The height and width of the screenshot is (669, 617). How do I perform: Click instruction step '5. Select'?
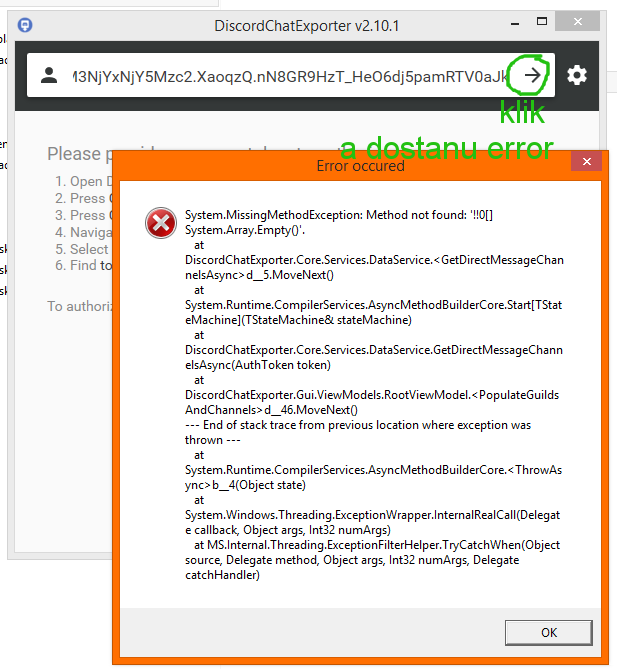81,249
